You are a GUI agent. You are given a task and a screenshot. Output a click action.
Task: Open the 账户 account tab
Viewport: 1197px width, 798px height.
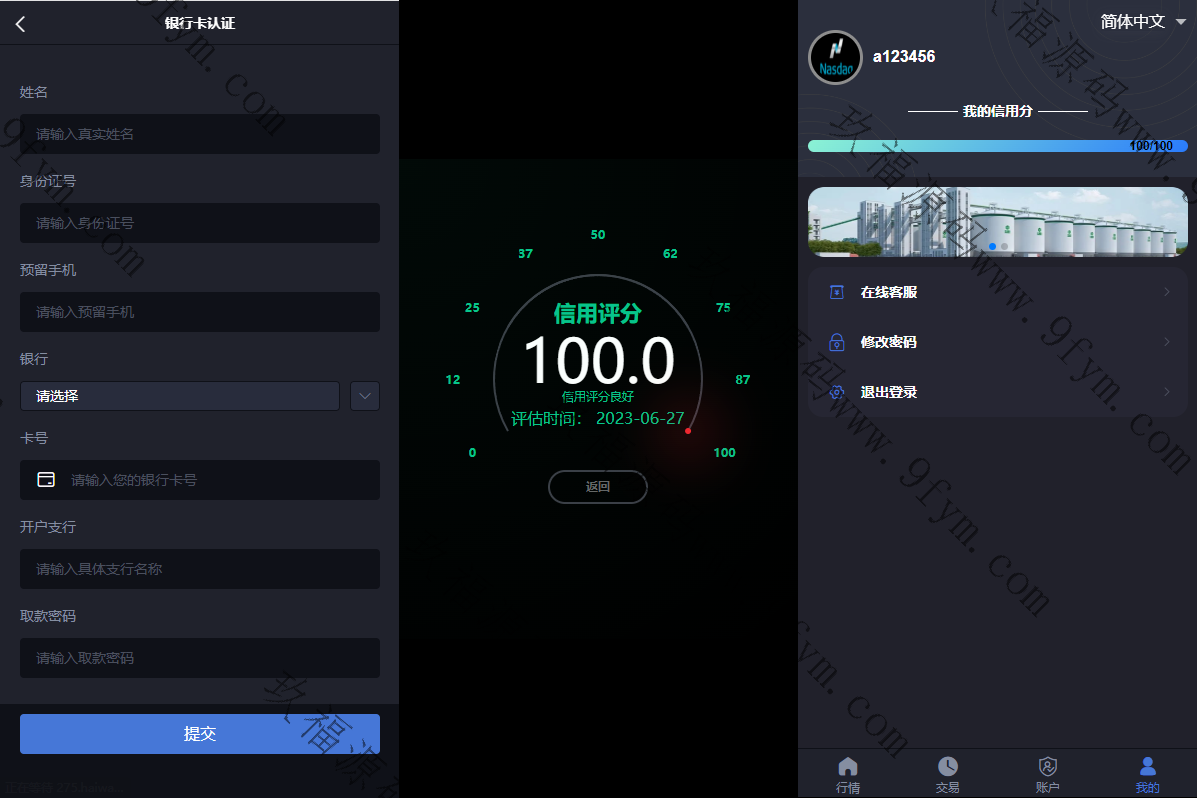[1047, 774]
